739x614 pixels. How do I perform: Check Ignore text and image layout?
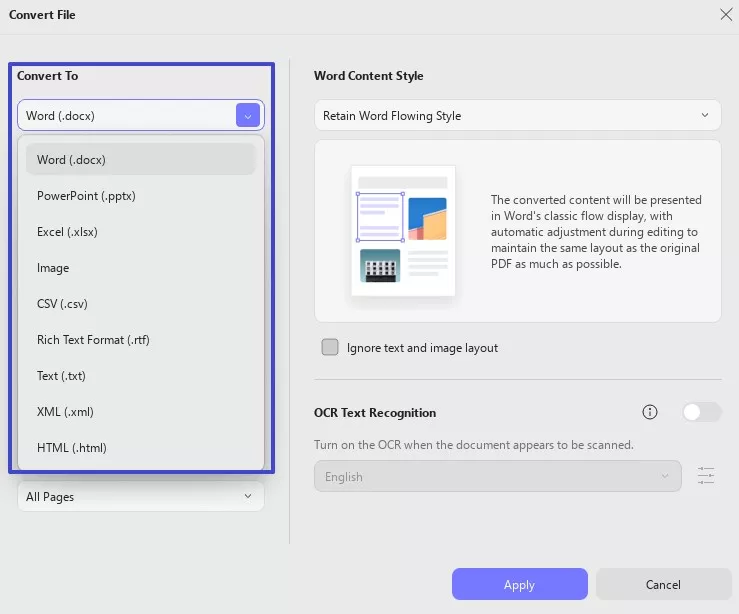[x=330, y=348]
